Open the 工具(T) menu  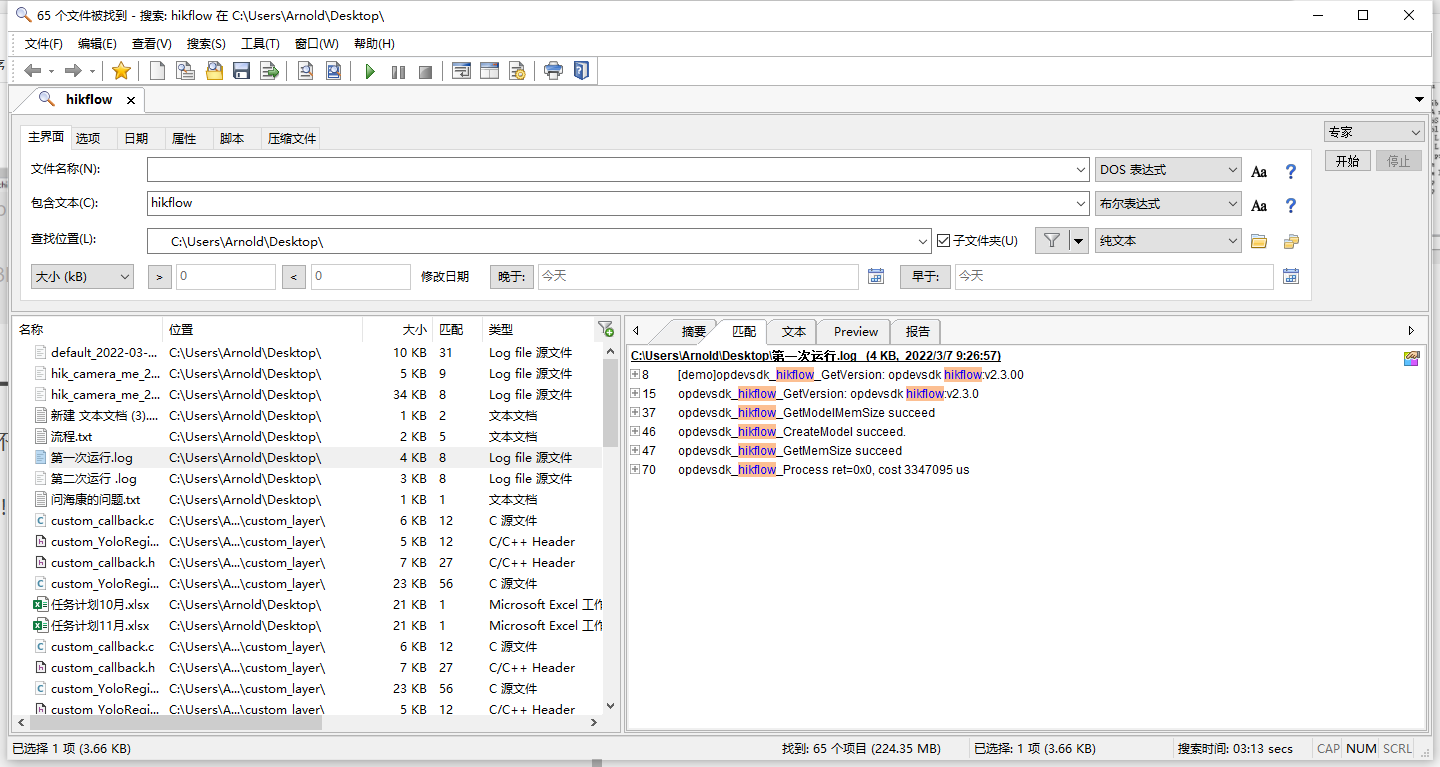coord(261,43)
